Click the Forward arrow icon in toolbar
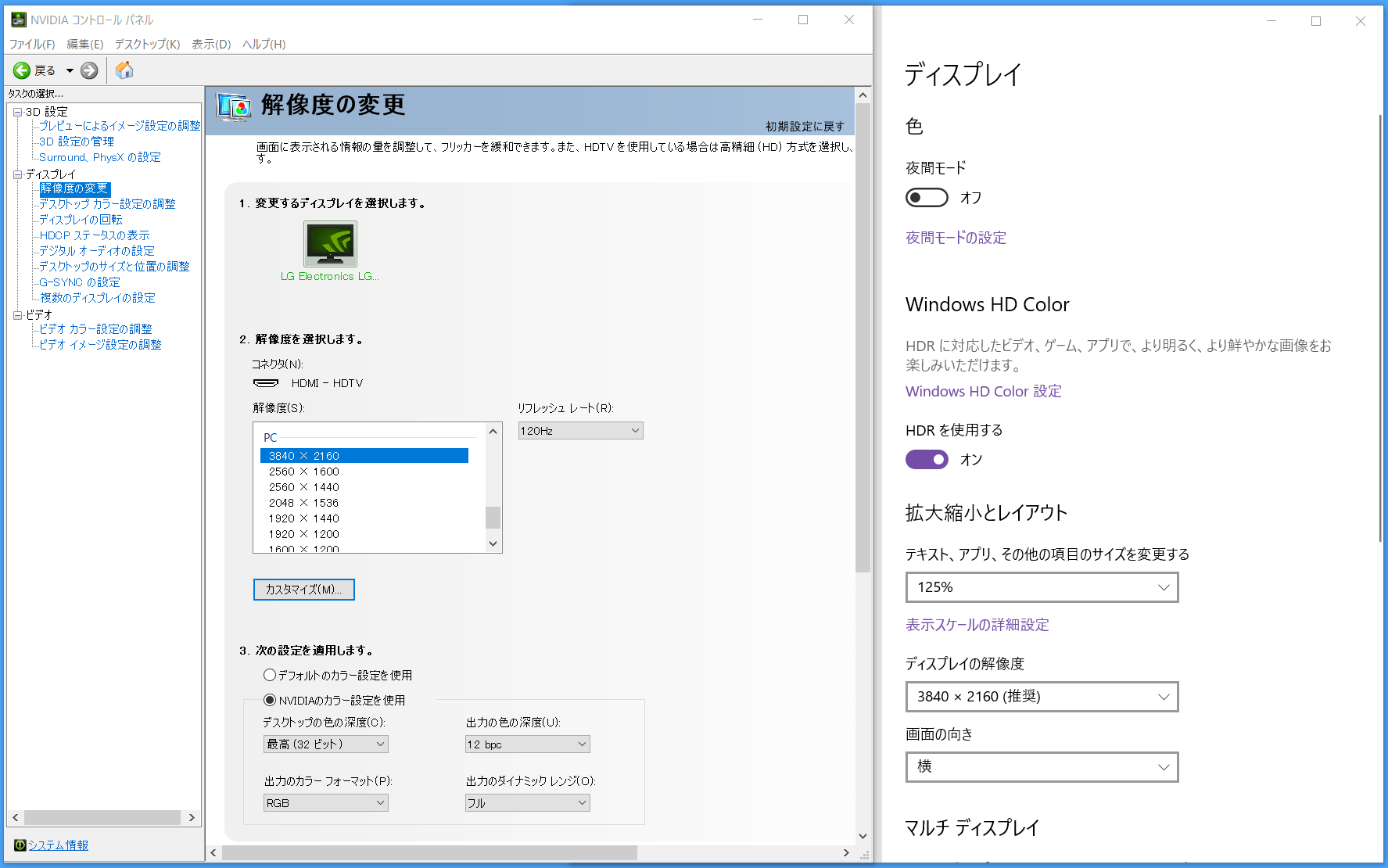 coord(90,70)
